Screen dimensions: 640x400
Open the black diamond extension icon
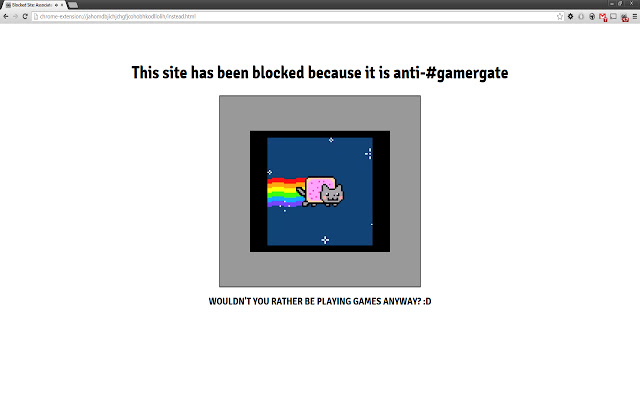click(x=571, y=16)
